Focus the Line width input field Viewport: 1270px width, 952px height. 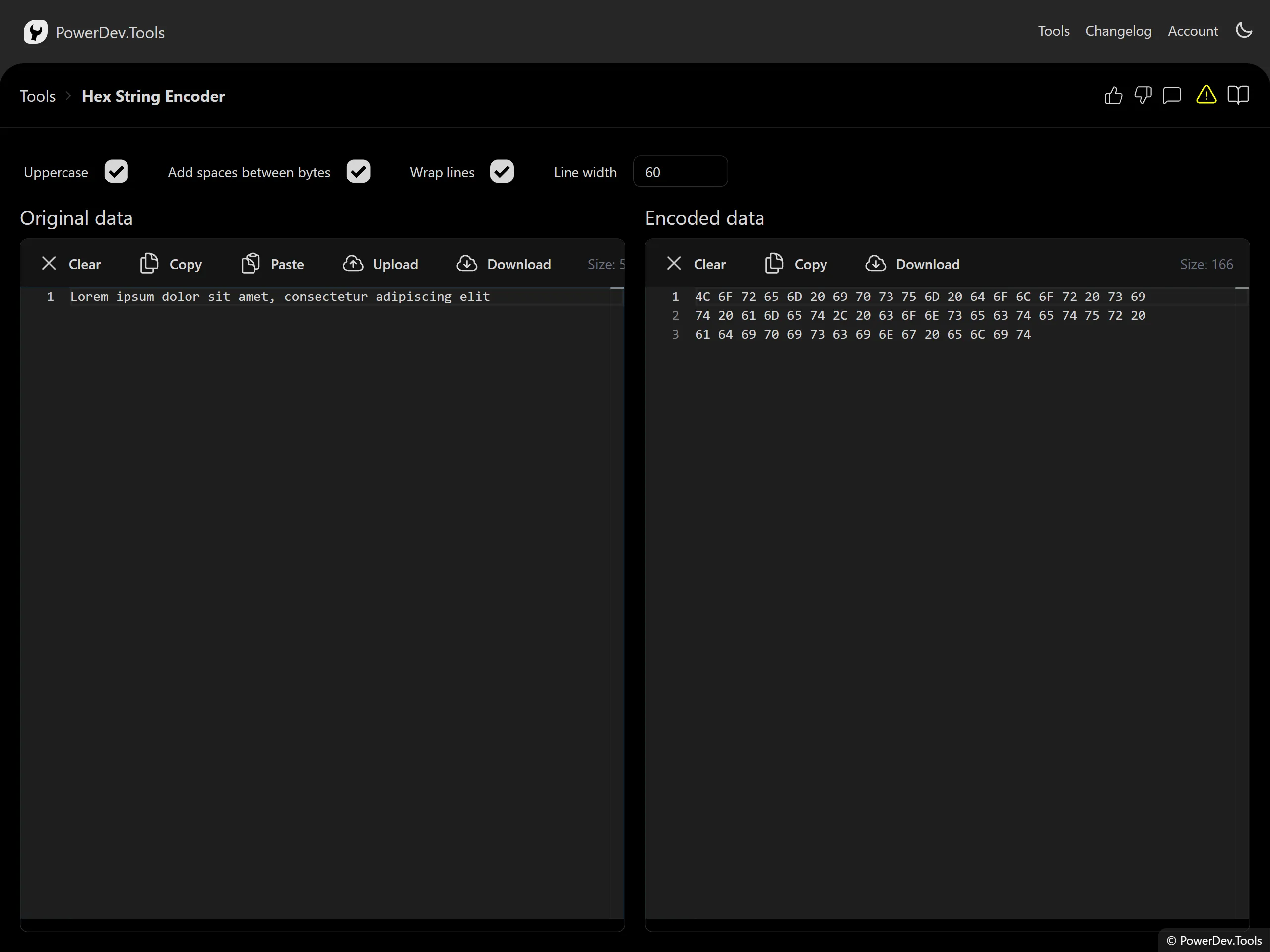tap(680, 172)
